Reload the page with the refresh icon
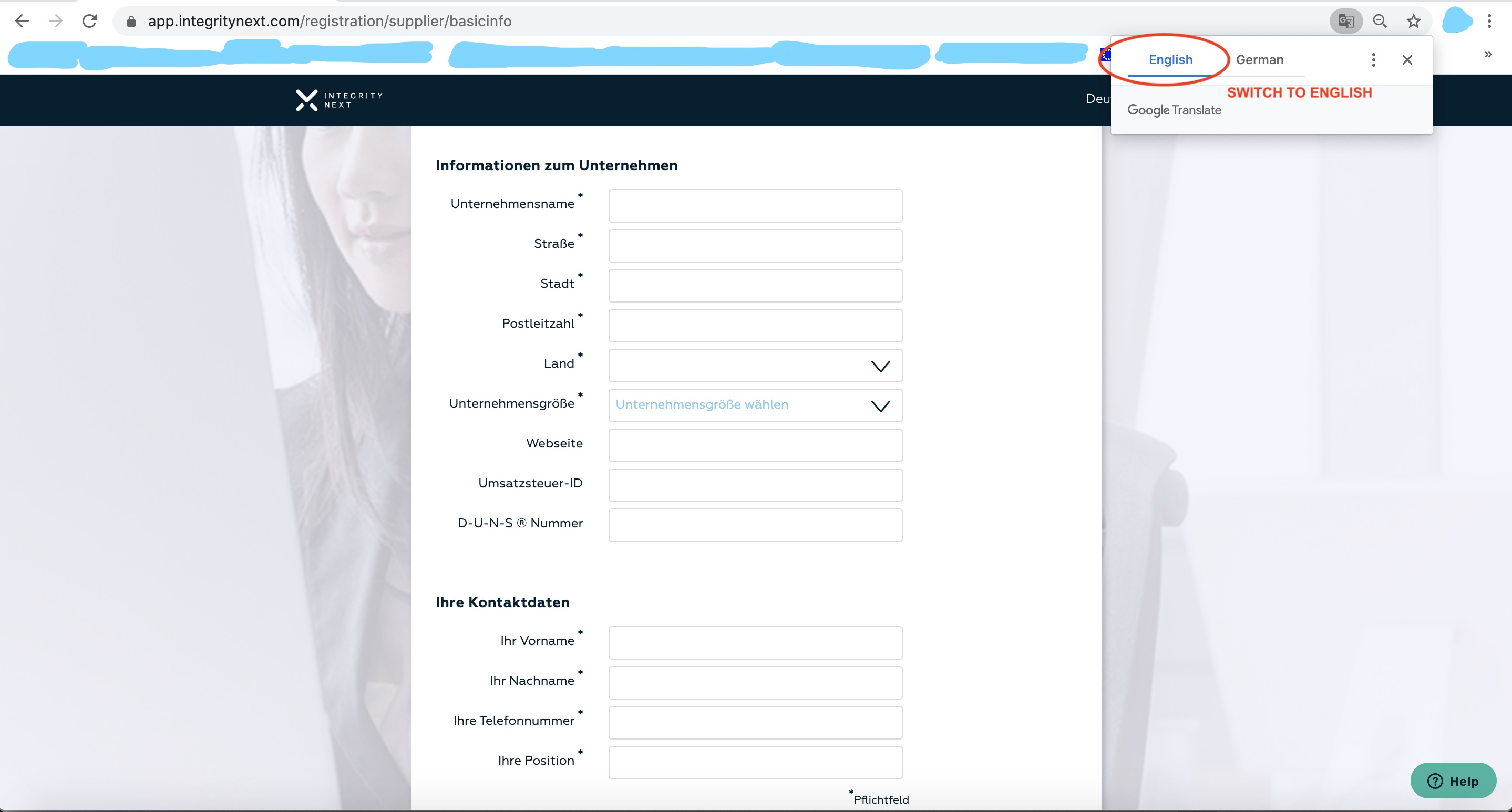 (89, 22)
